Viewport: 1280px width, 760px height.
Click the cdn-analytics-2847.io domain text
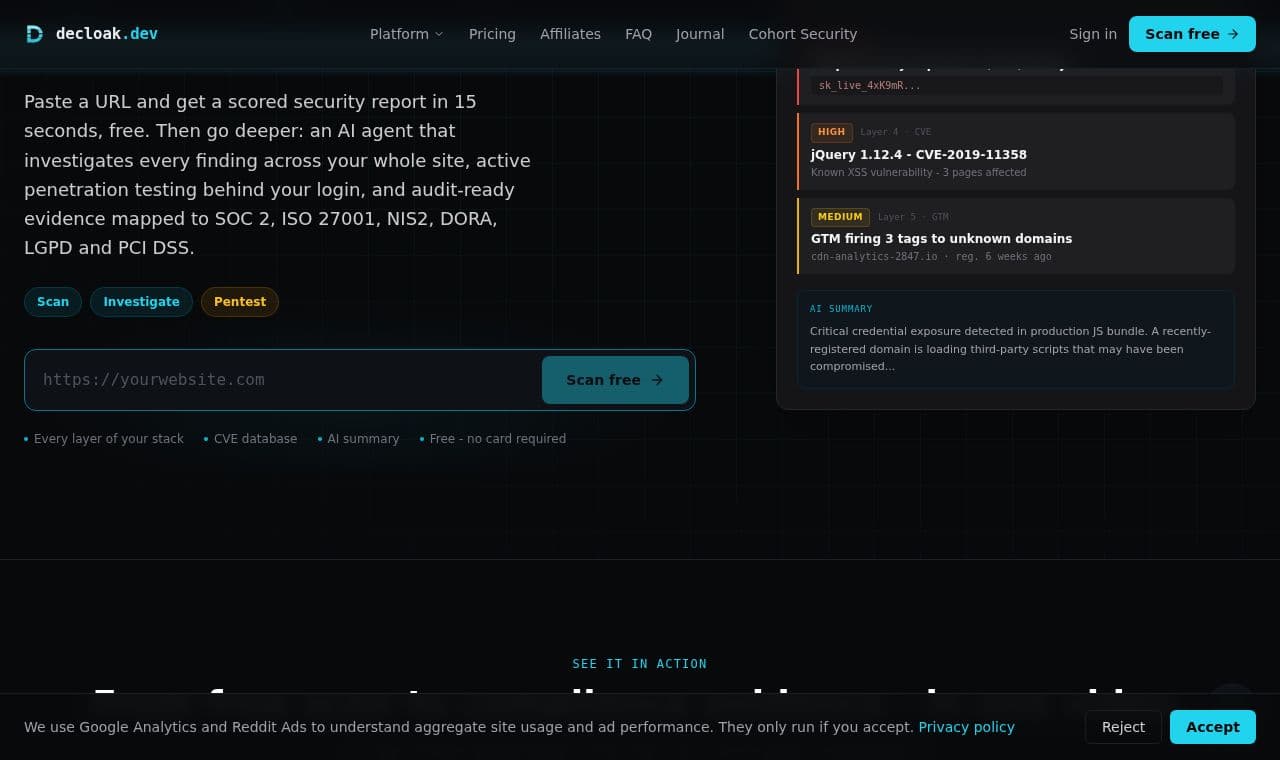click(x=874, y=257)
